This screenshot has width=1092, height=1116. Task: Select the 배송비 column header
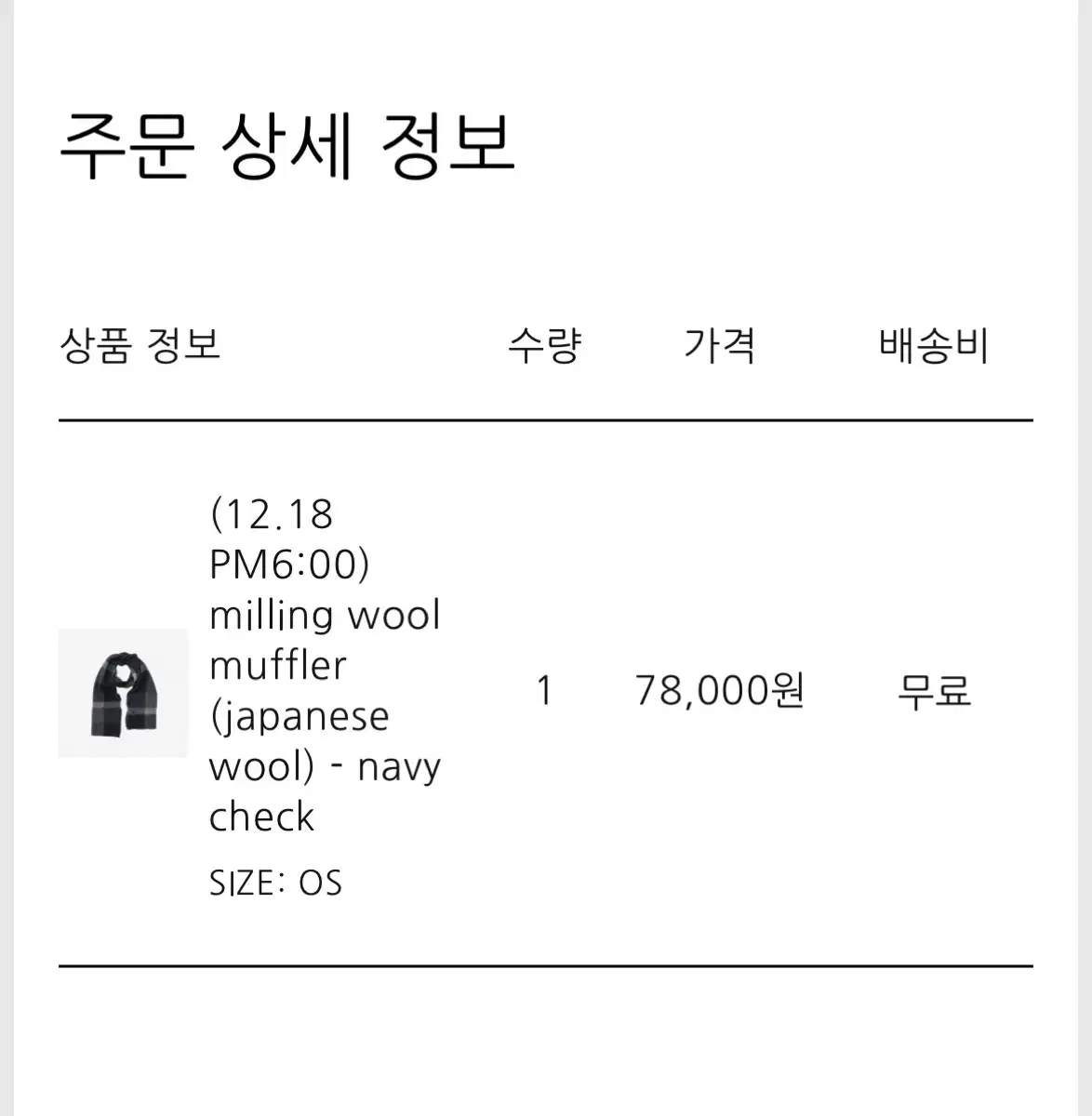(934, 345)
